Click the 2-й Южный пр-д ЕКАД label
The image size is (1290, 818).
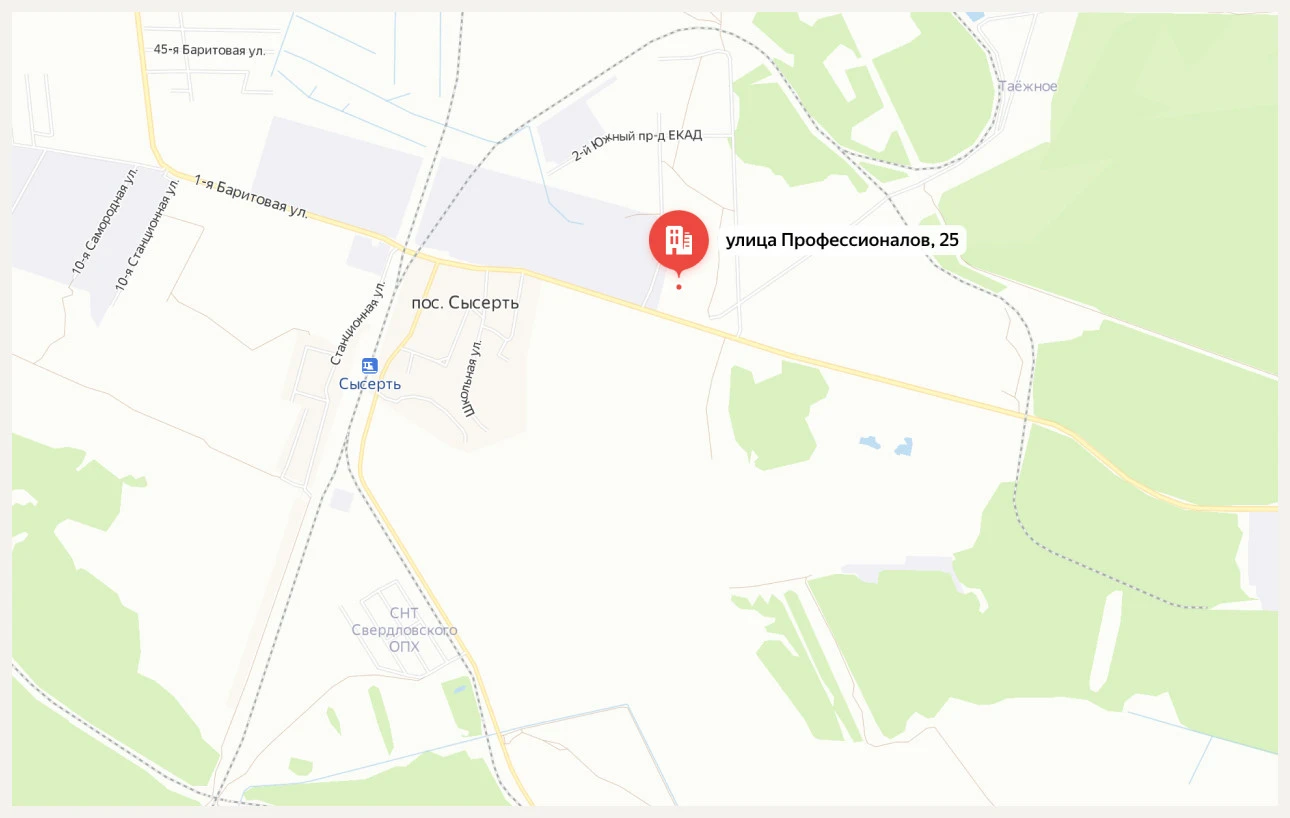tap(637, 145)
